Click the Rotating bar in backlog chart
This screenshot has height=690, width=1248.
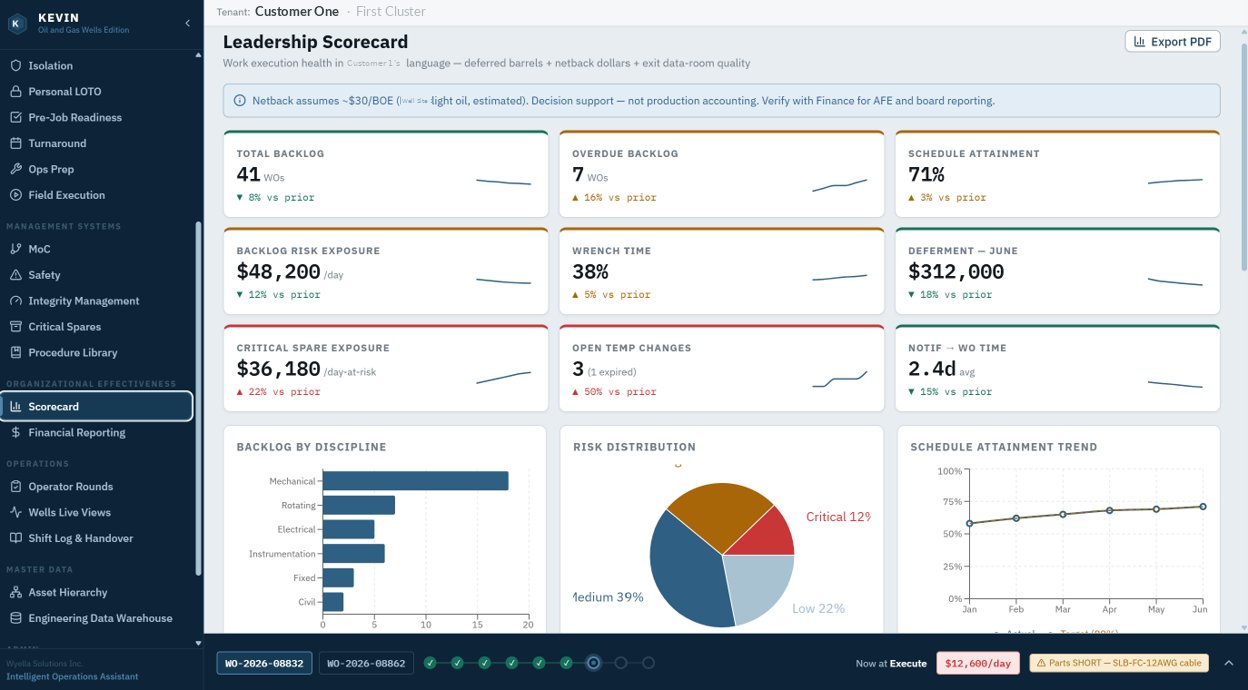(x=359, y=505)
